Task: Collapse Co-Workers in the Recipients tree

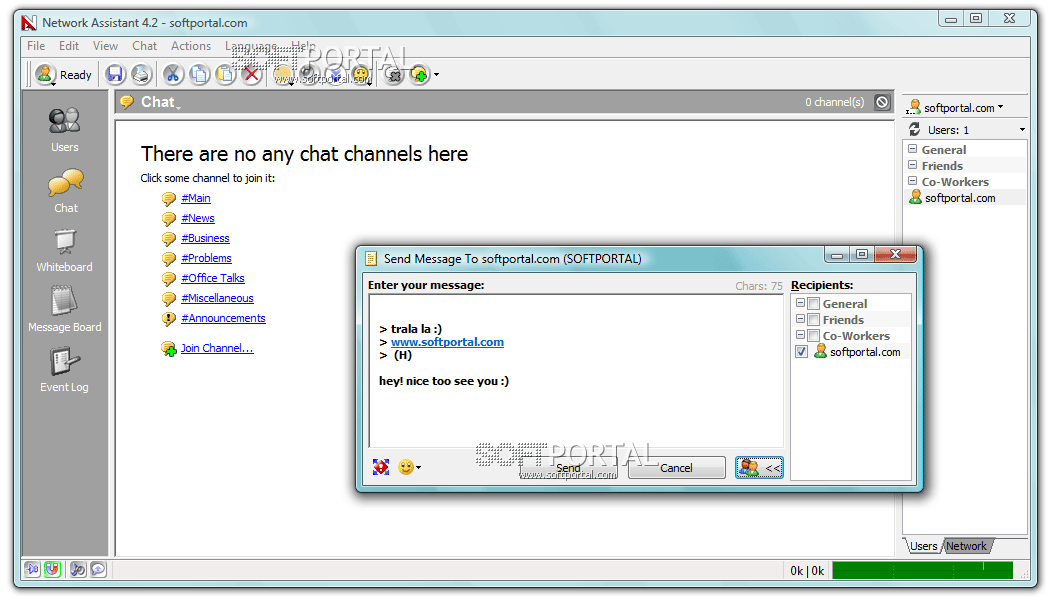Action: [800, 335]
